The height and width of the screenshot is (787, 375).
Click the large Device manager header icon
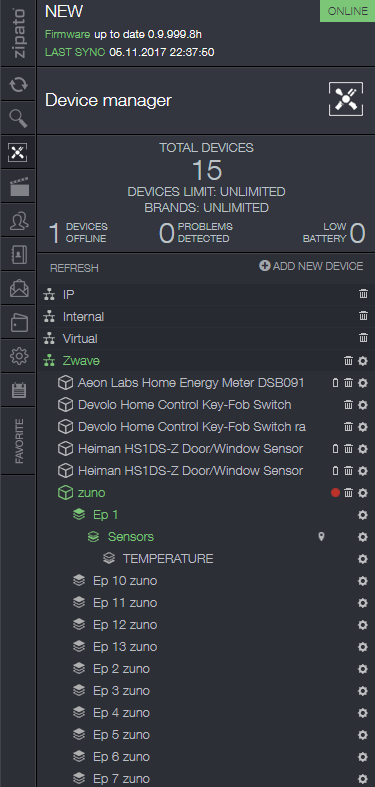[346, 99]
